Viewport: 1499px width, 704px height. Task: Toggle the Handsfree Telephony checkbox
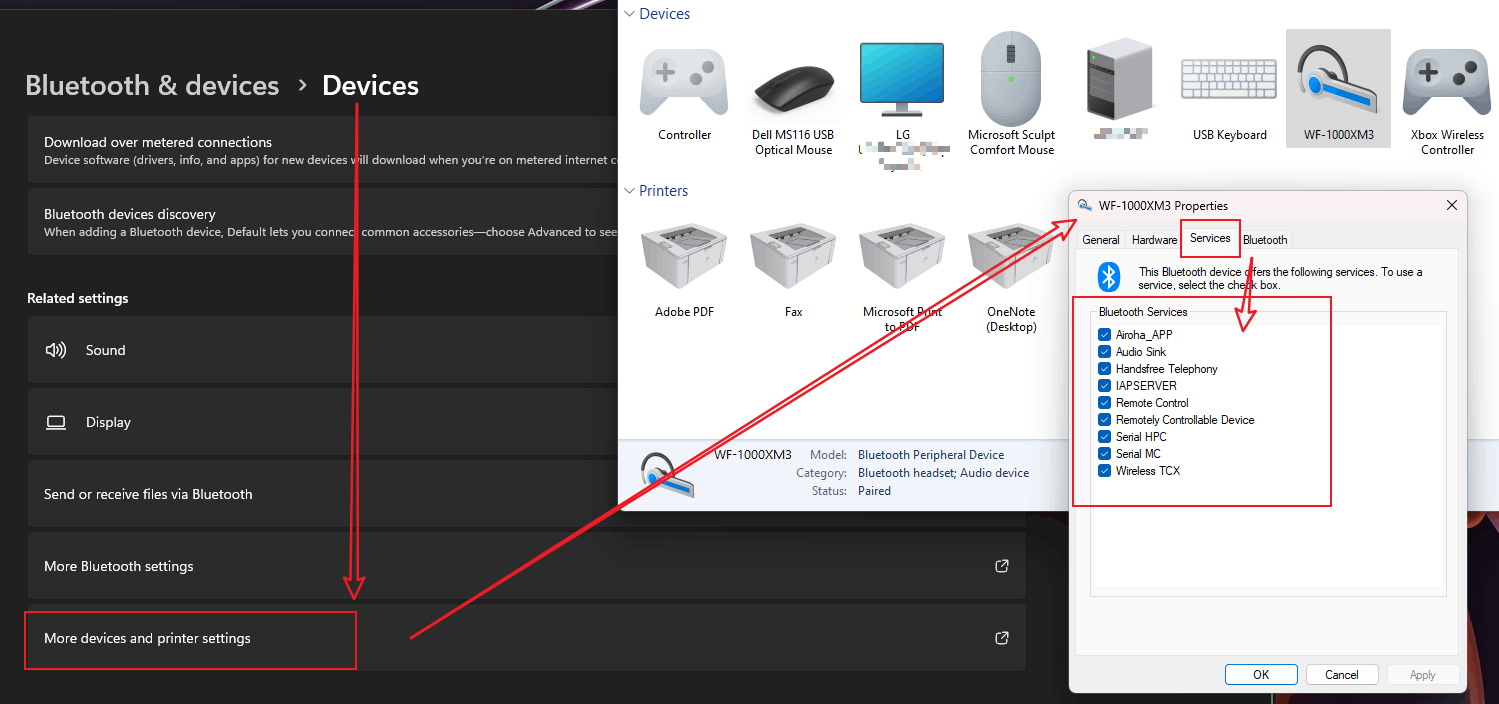[1105, 369]
